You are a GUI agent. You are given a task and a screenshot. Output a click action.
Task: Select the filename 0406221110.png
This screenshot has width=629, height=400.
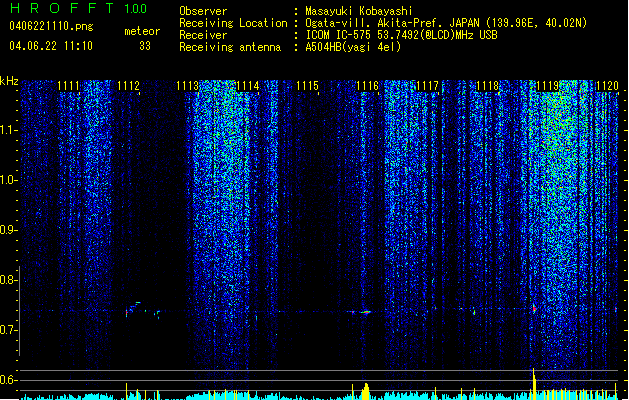coord(51,26)
